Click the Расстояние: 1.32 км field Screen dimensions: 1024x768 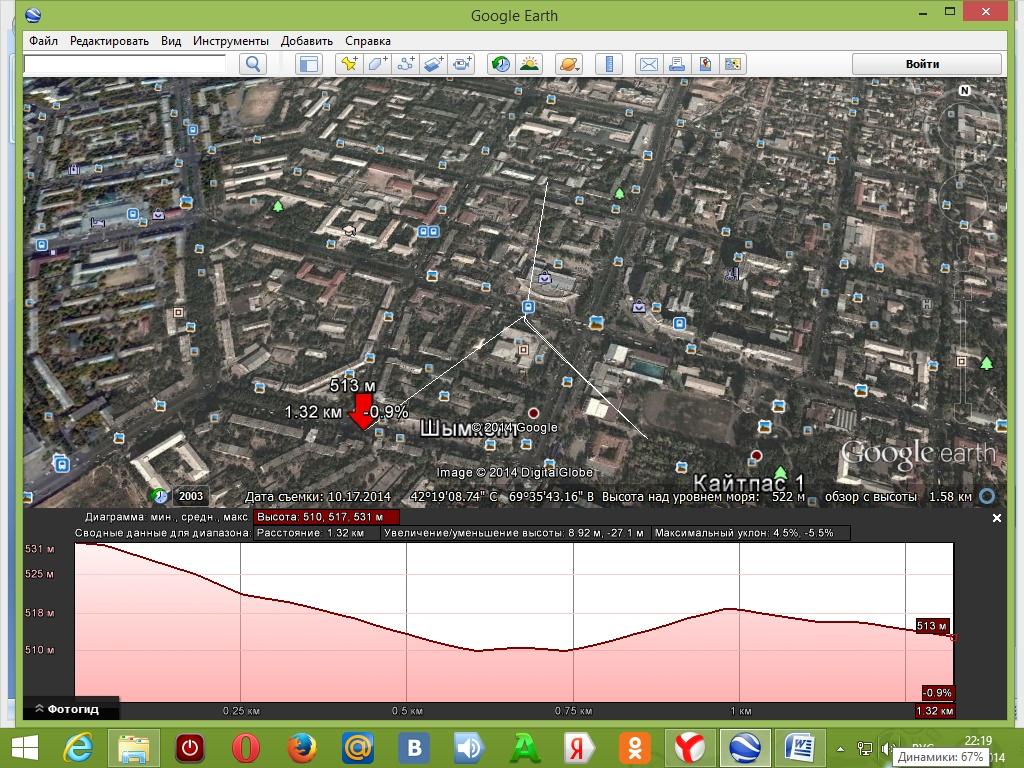(317, 533)
